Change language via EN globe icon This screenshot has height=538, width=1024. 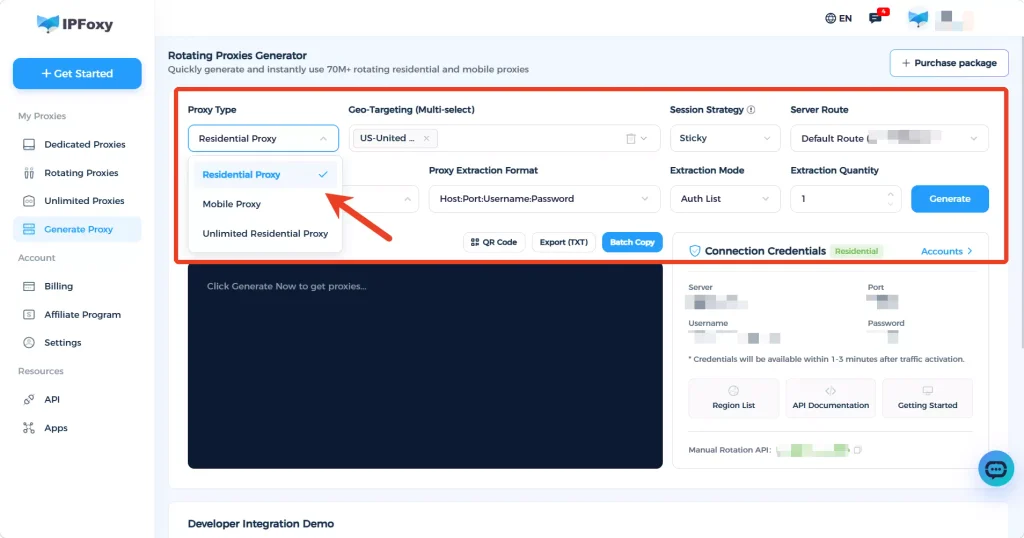pos(838,18)
